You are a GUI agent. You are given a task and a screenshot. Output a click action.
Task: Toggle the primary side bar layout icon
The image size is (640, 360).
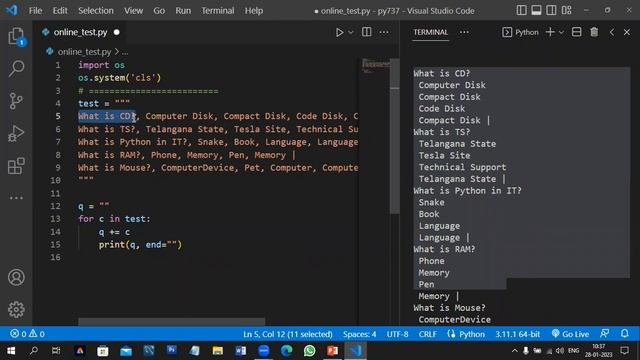[x=521, y=10]
